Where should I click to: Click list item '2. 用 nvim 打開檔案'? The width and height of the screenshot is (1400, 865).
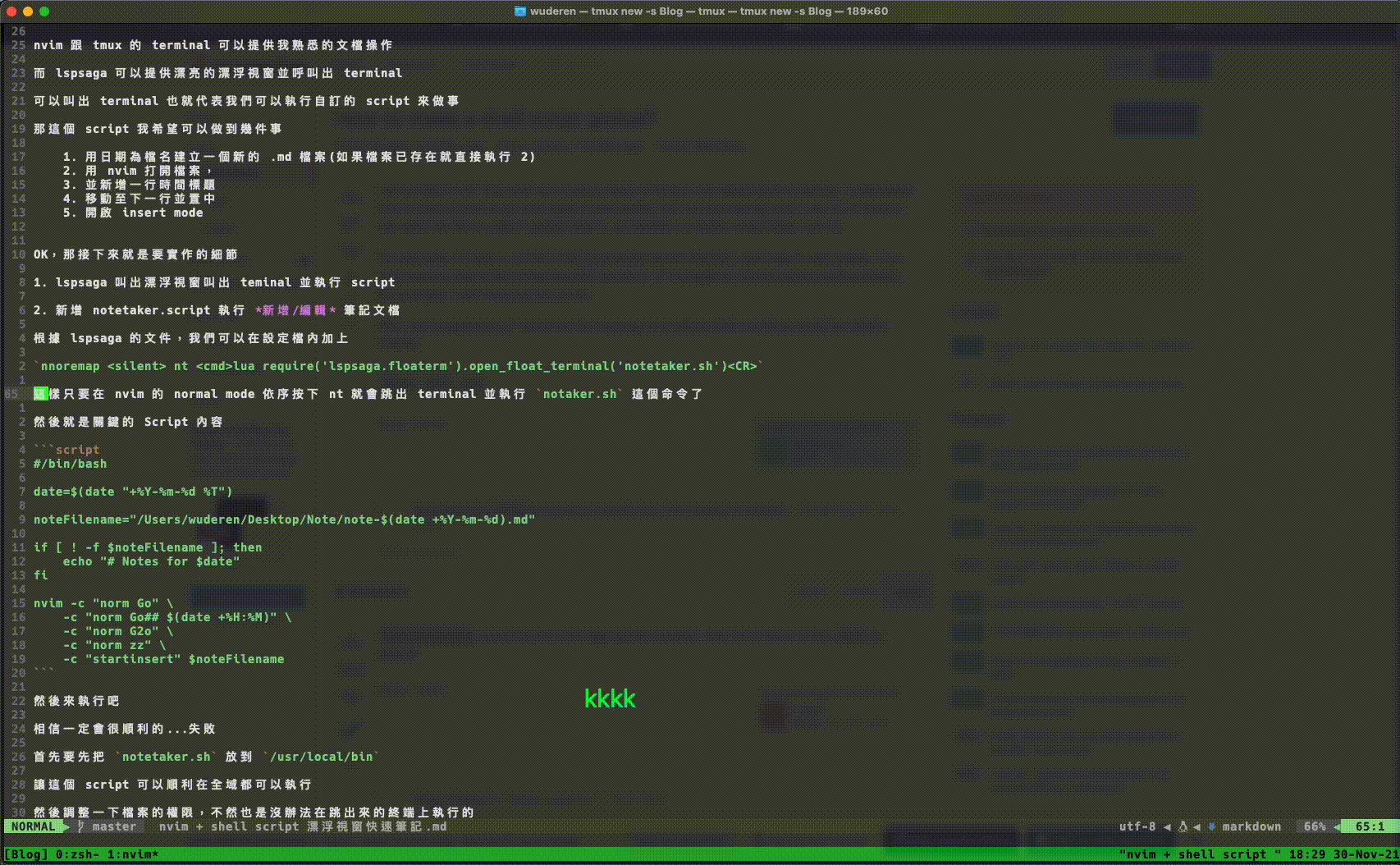[x=137, y=171]
